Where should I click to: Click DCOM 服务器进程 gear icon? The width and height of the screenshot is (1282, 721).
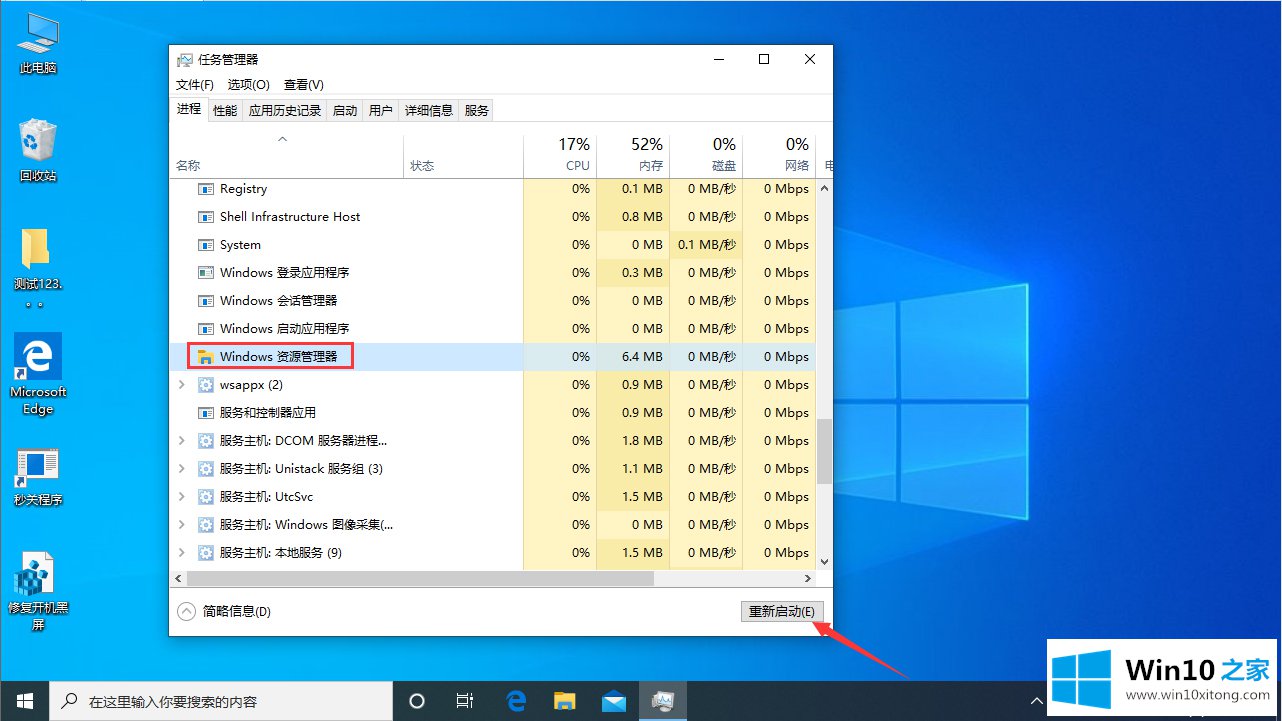tap(206, 441)
